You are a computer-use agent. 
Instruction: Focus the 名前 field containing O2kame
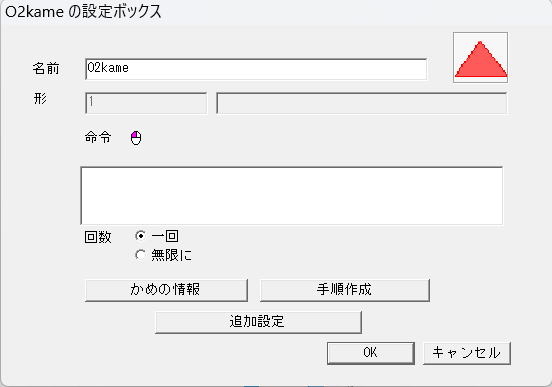pos(256,69)
